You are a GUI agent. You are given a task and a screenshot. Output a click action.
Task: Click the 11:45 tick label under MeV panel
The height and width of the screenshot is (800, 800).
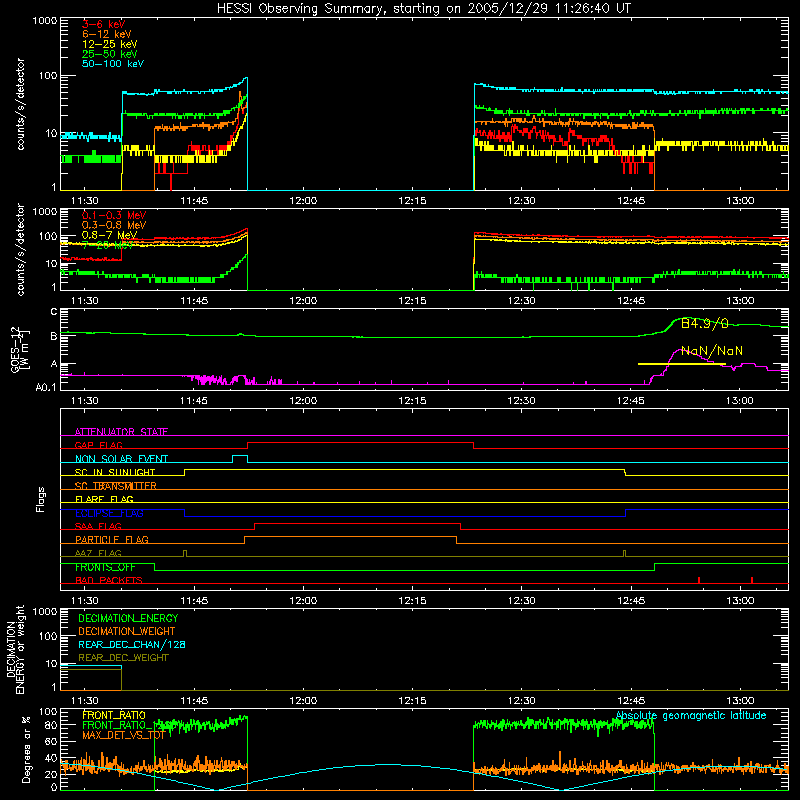pyautogui.click(x=194, y=301)
